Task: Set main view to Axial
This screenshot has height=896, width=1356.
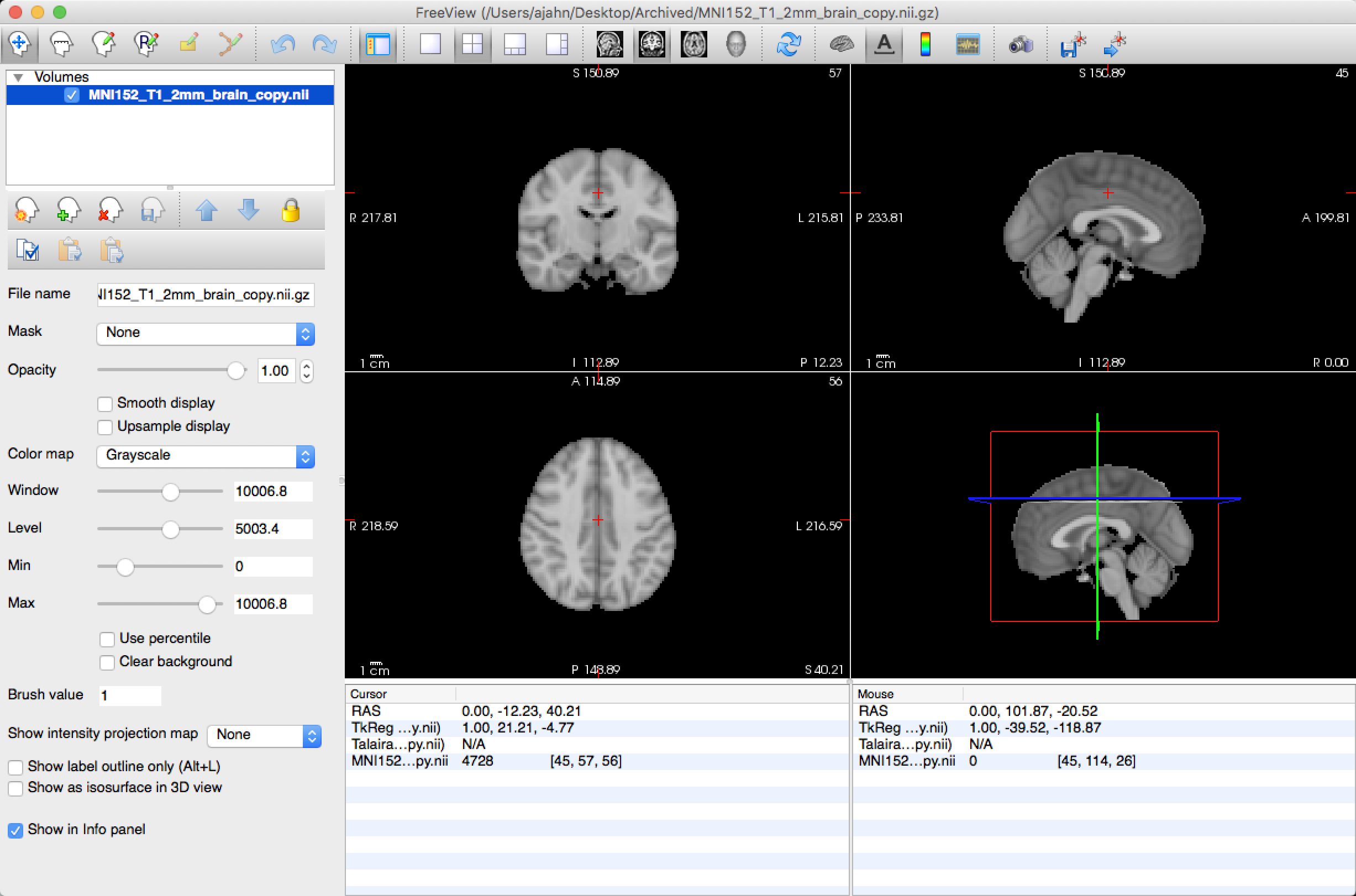Action: (x=693, y=44)
